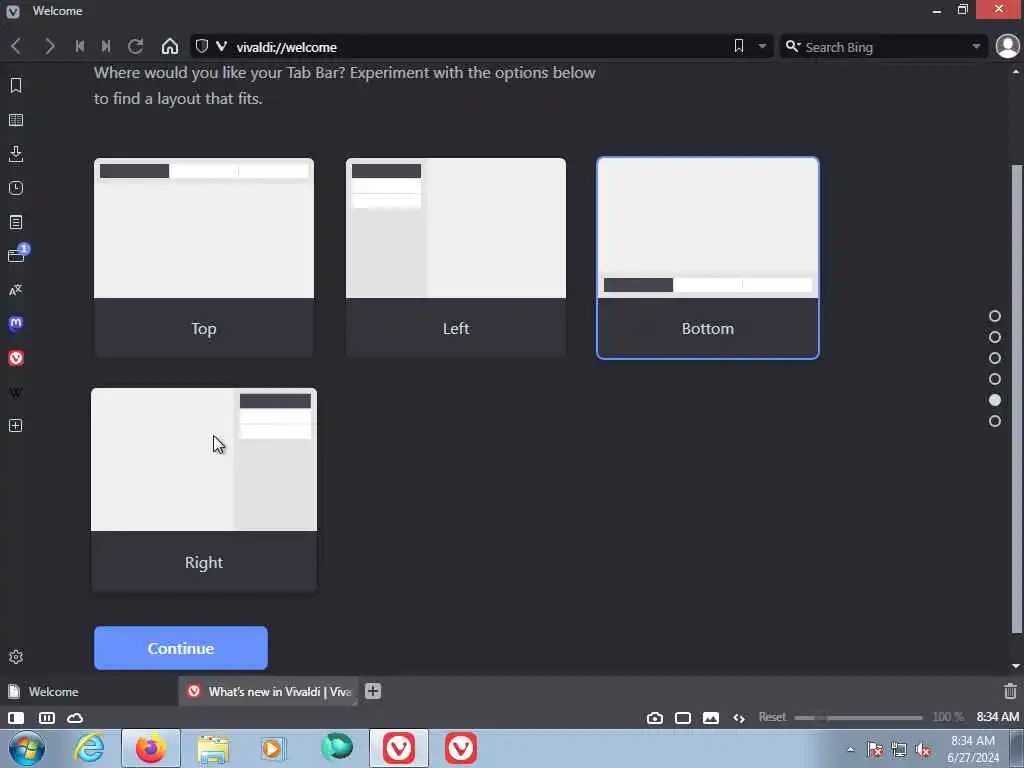Open the user profile avatar
This screenshot has width=1024, height=768.
pyautogui.click(x=1008, y=46)
